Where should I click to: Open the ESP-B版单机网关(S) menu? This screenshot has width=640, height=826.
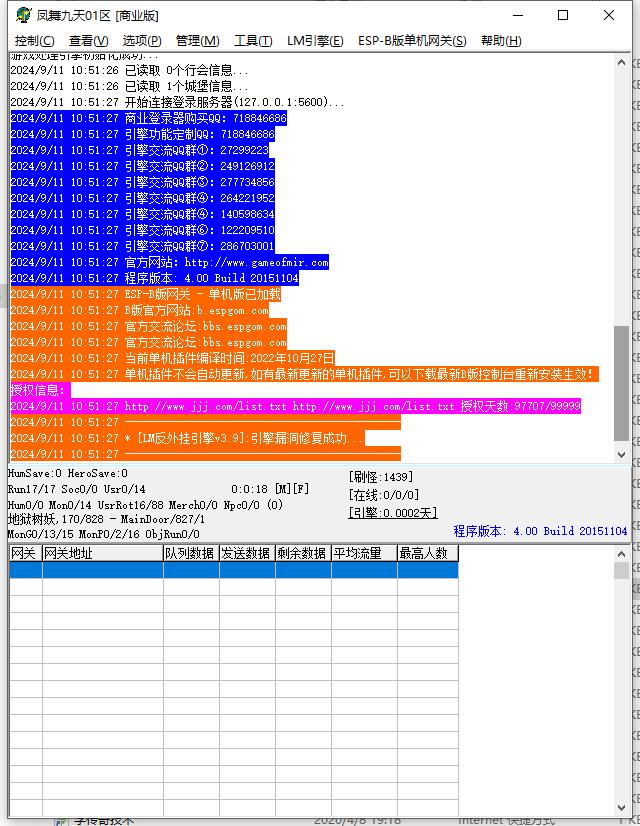tap(412, 41)
